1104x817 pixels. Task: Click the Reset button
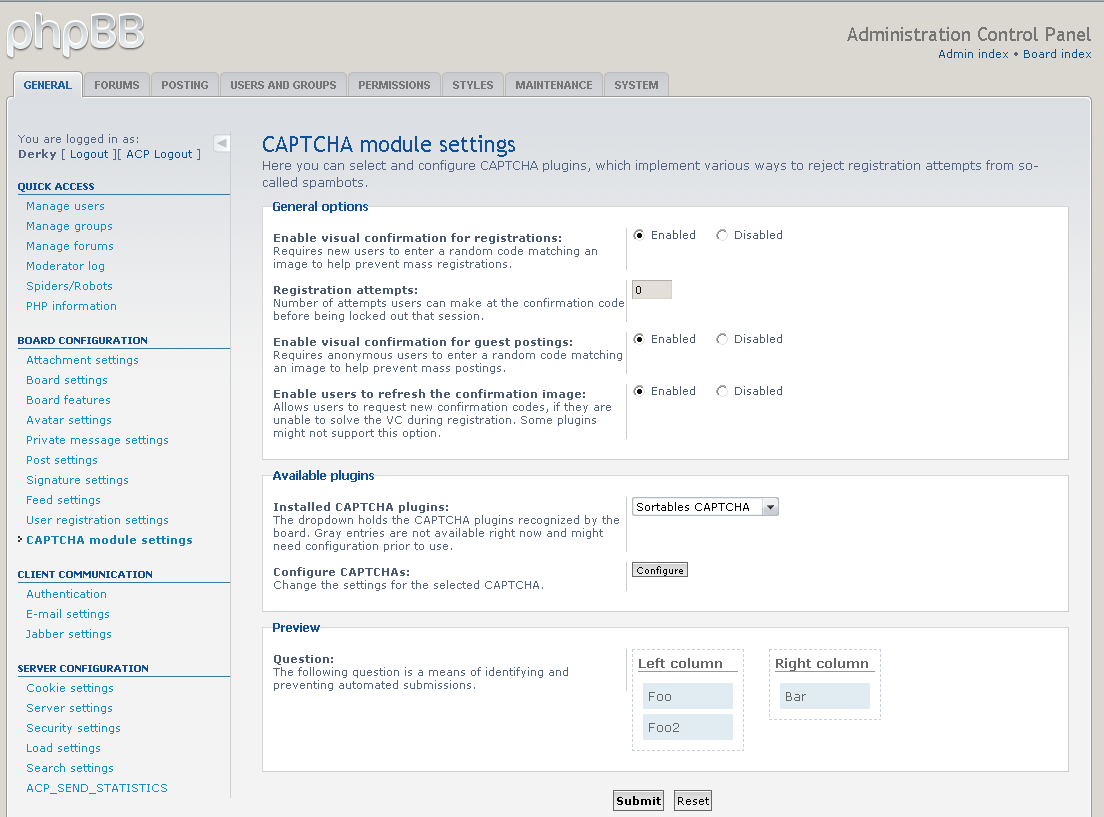point(693,801)
